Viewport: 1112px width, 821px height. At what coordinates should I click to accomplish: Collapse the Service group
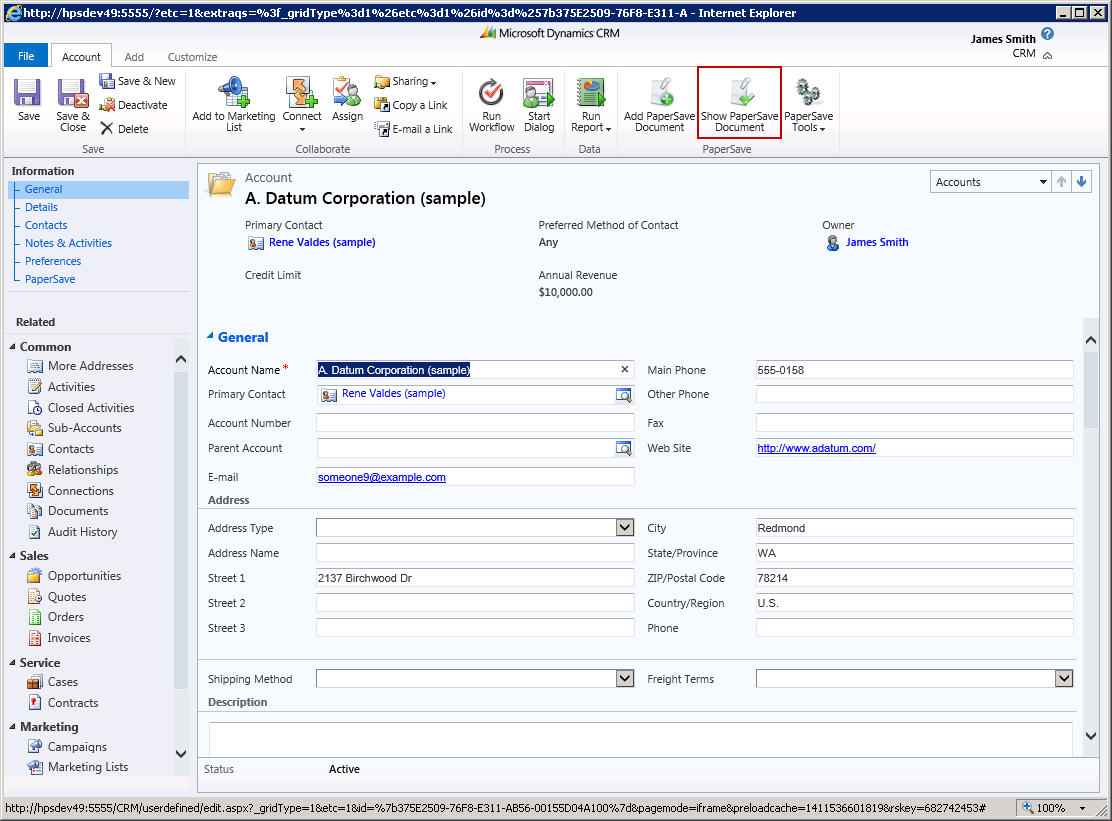click(x=12, y=663)
